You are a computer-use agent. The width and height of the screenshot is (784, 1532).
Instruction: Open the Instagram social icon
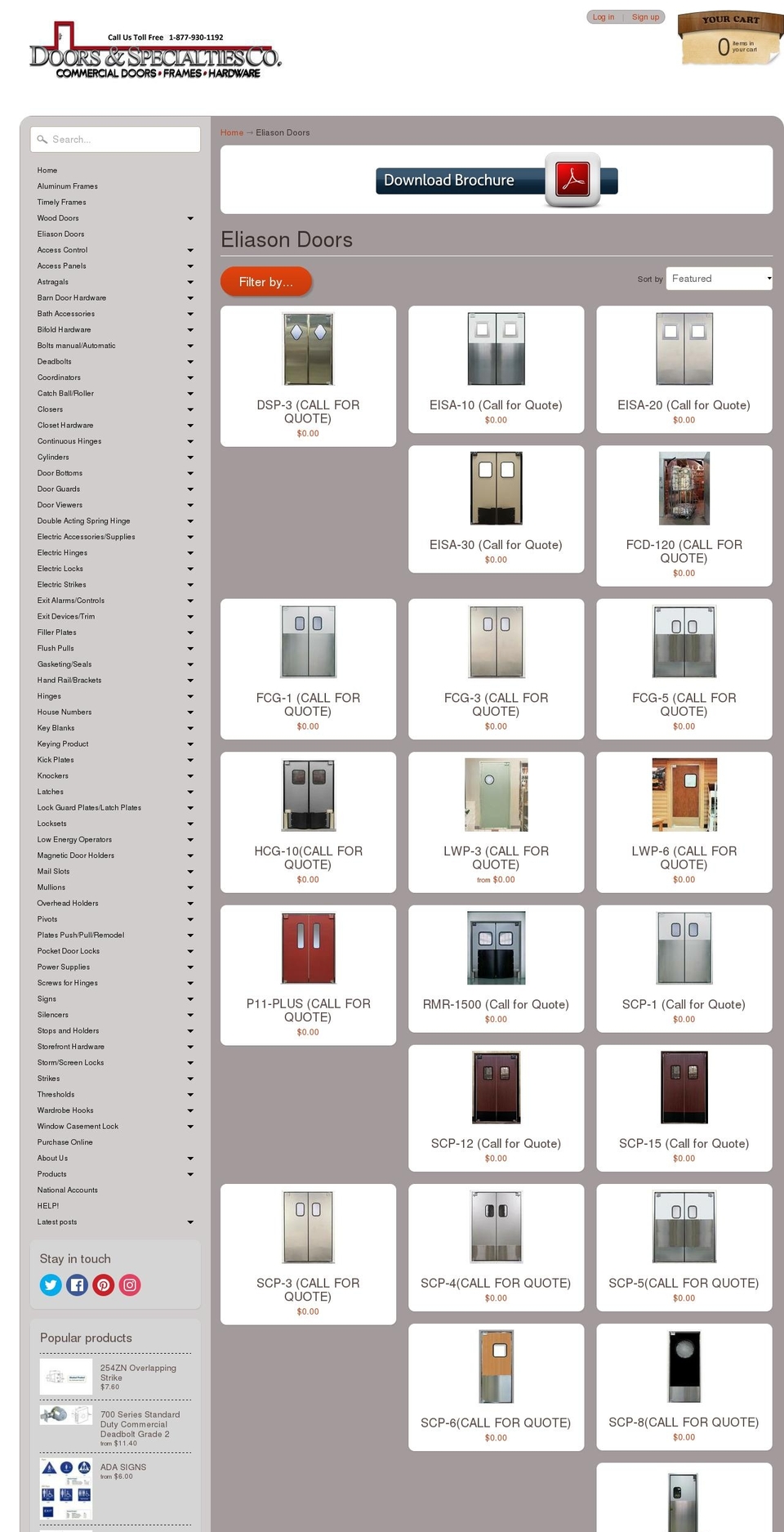[x=130, y=1285]
